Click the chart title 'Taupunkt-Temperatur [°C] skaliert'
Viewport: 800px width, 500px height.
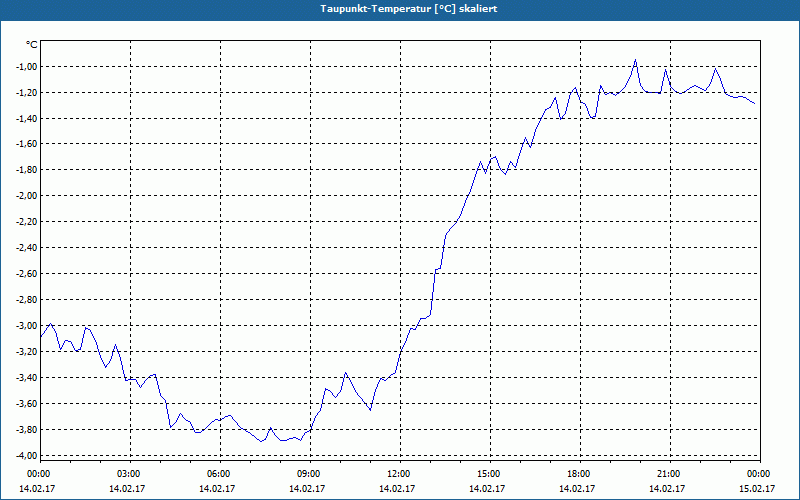click(409, 9)
